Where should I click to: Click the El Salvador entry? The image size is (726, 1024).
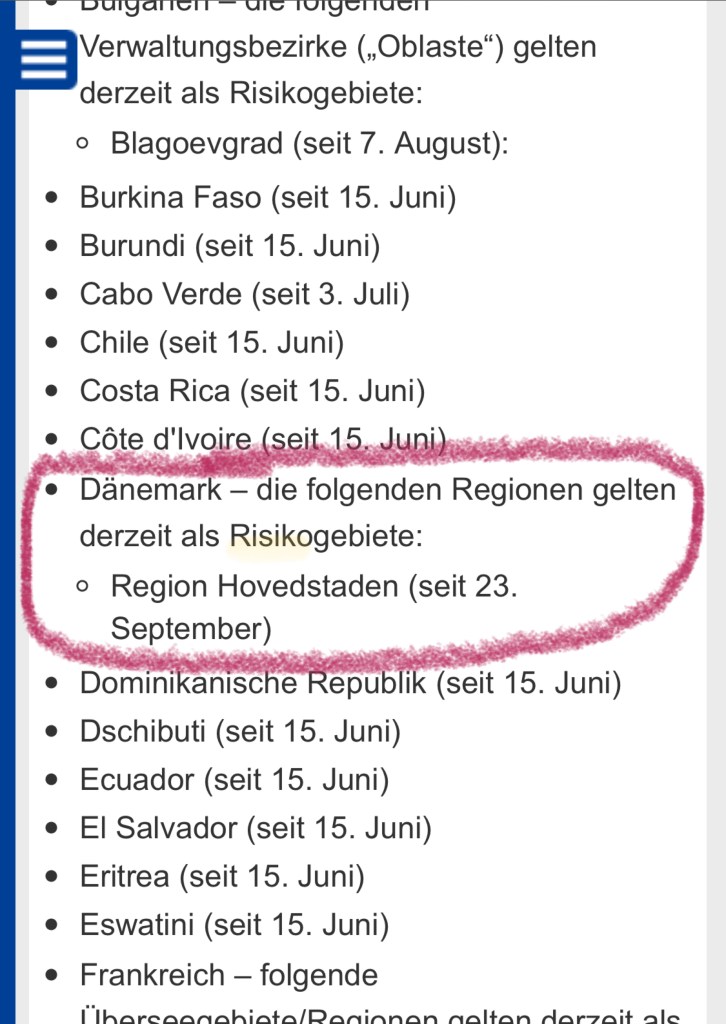tap(256, 828)
